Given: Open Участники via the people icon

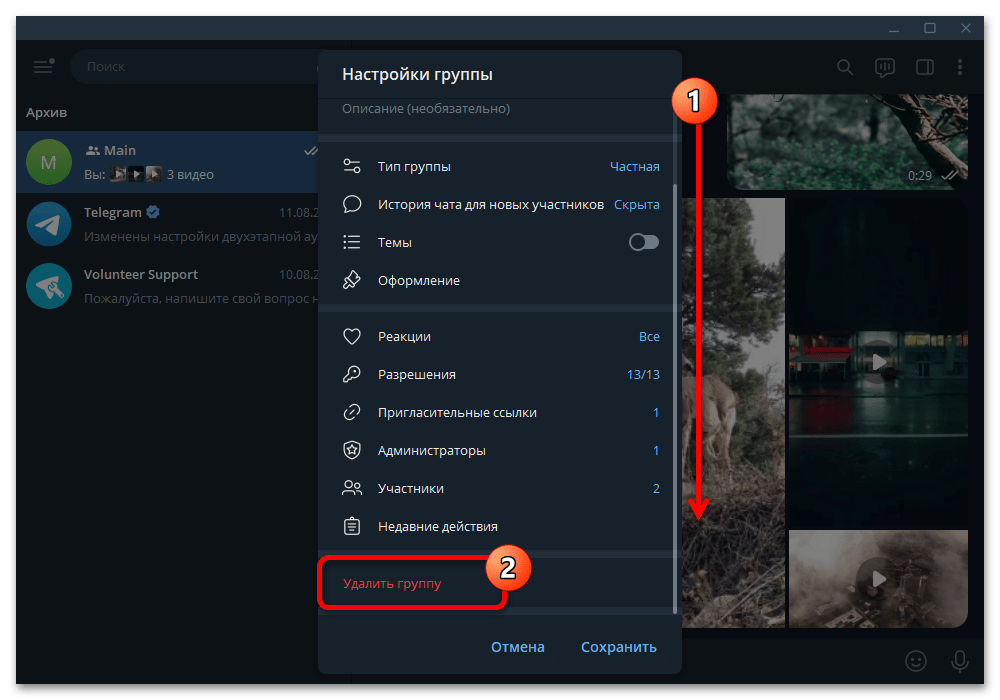Looking at the screenshot, I should click(x=352, y=488).
